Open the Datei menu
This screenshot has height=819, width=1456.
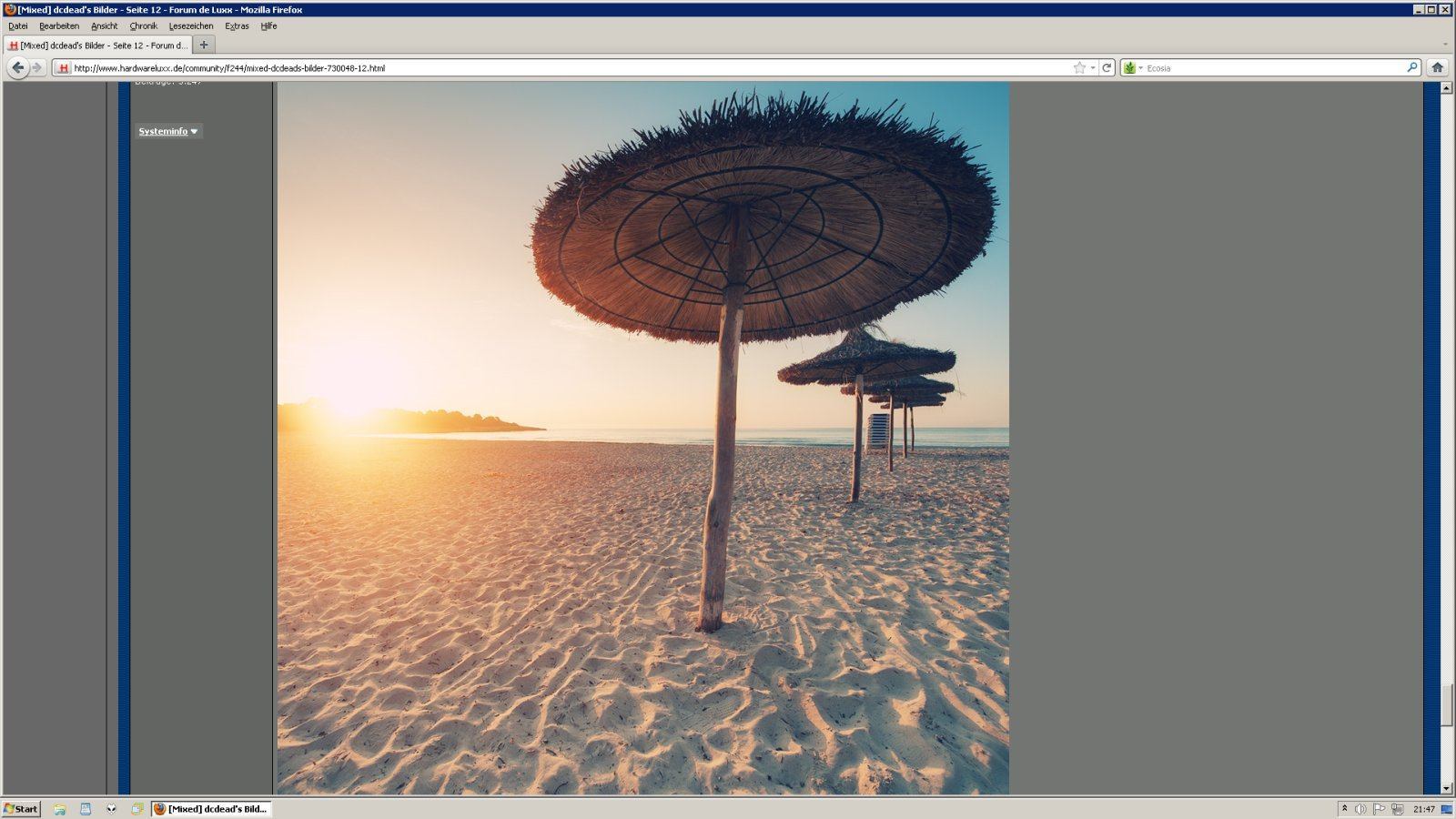tap(18, 26)
